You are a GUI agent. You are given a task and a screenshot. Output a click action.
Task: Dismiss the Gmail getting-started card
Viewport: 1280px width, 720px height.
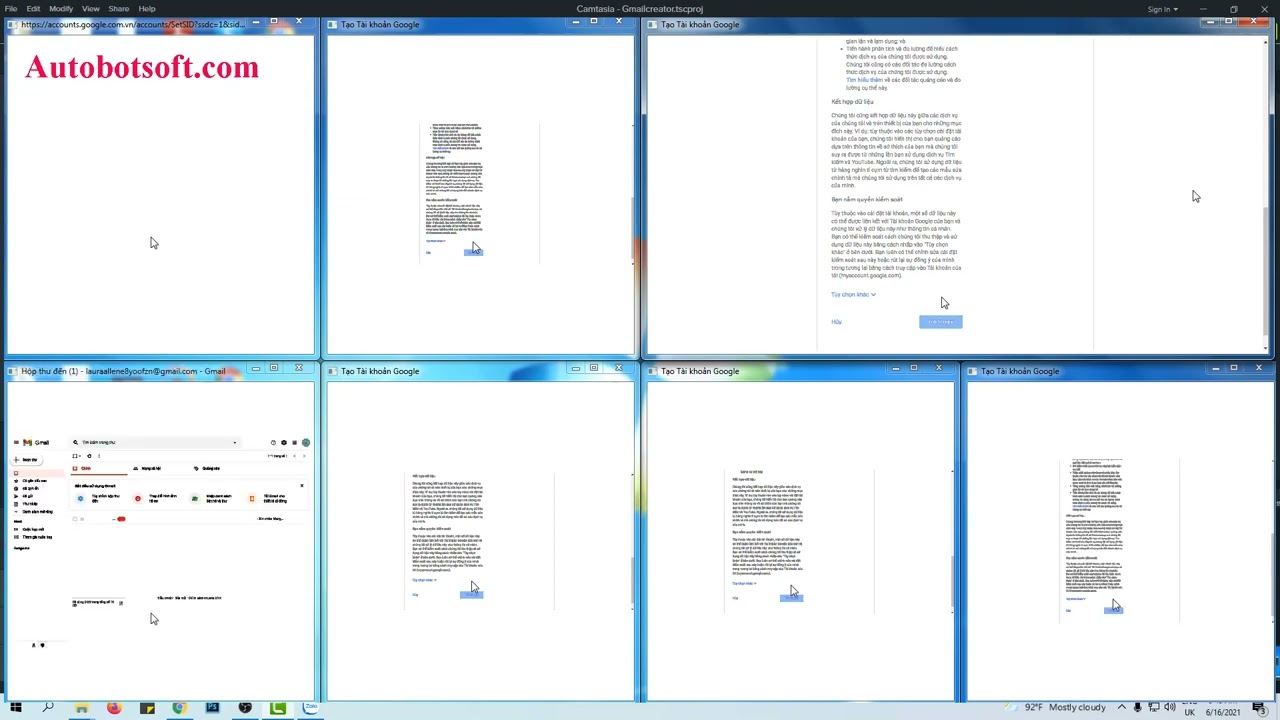tap(302, 486)
